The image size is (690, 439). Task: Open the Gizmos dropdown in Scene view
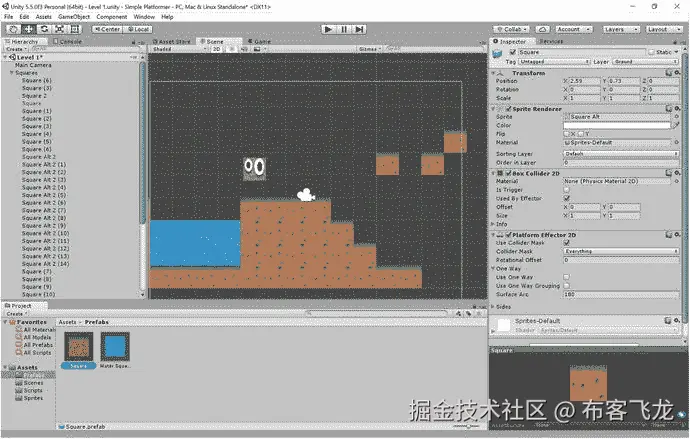(370, 49)
